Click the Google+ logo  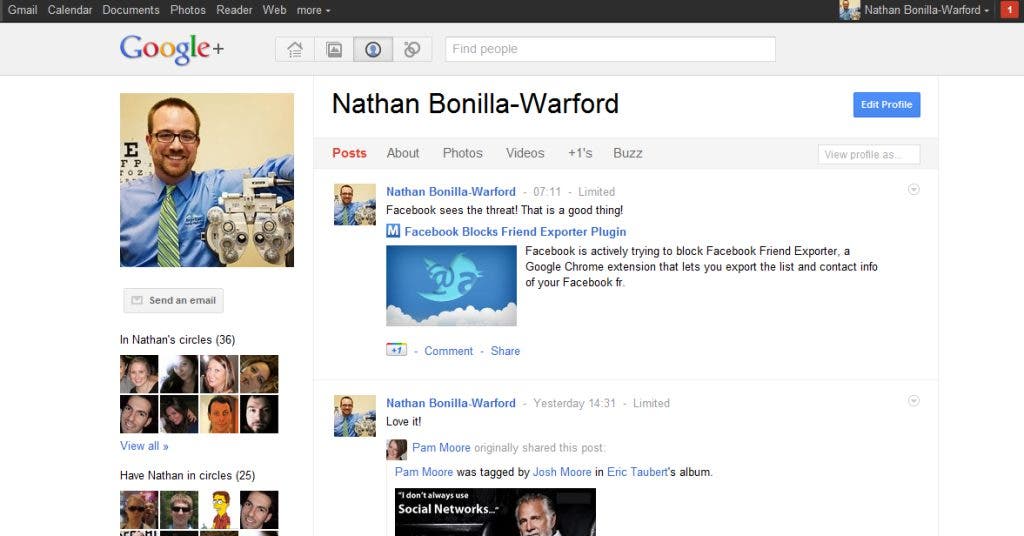point(172,49)
